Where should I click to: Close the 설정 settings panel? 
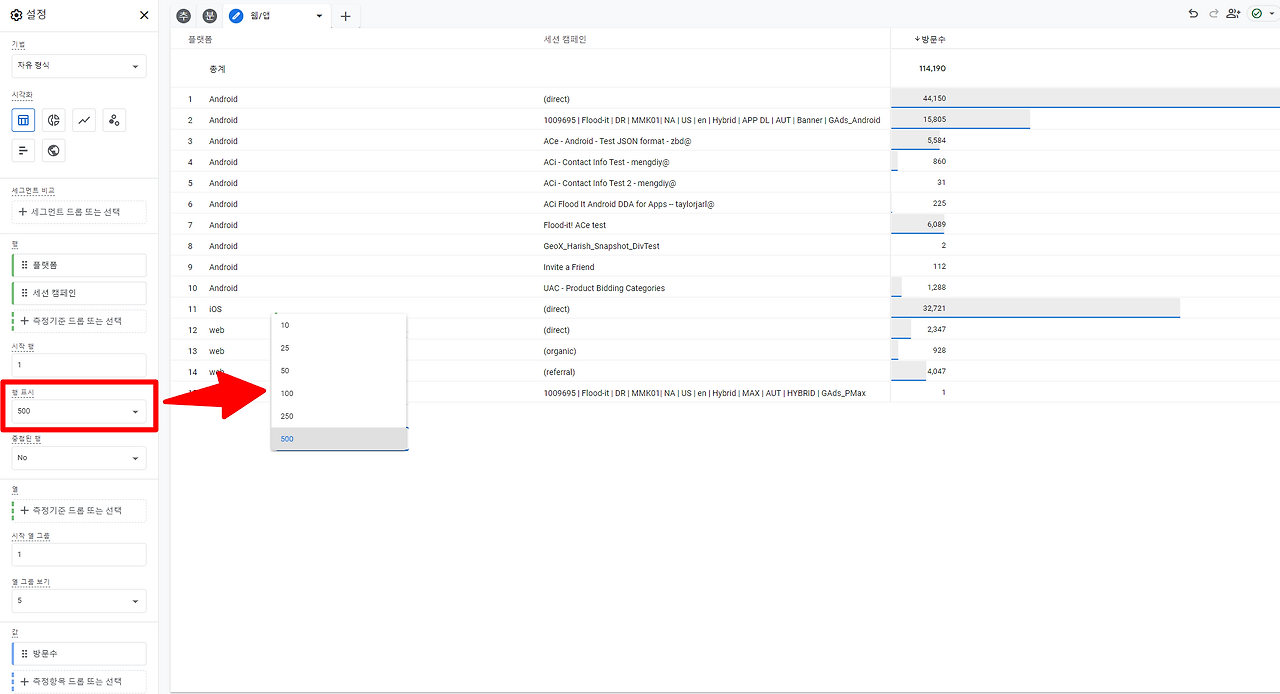pyautogui.click(x=144, y=15)
